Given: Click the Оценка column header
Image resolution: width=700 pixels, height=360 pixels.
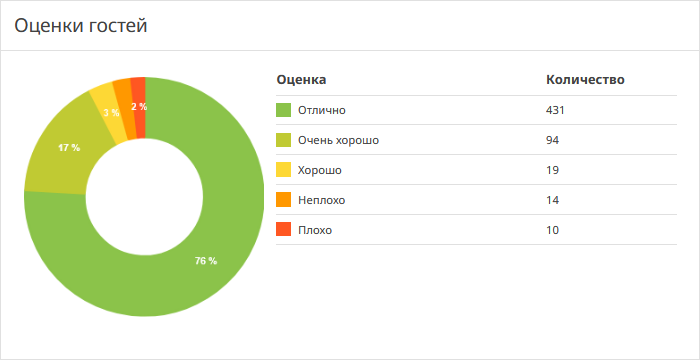Looking at the screenshot, I should pyautogui.click(x=301, y=80).
